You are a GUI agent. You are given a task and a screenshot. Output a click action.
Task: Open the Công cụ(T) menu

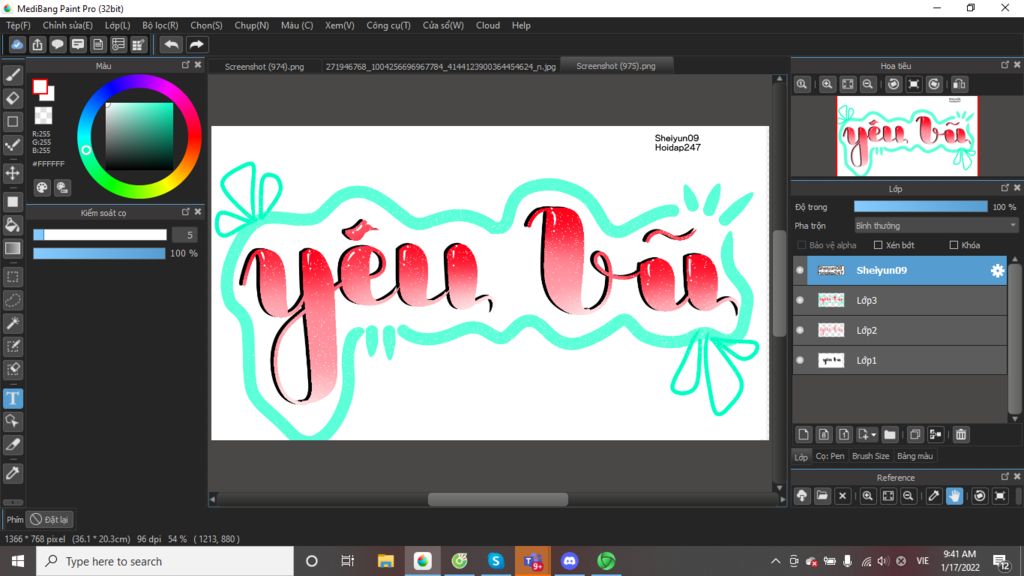[388, 25]
